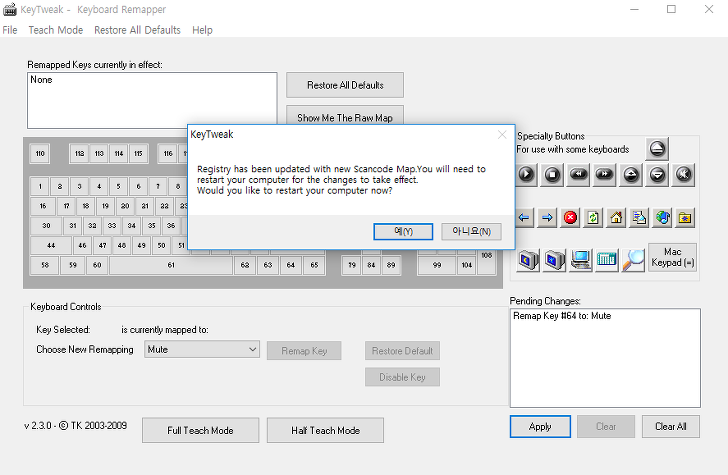Select keyboard key 89

391,265
